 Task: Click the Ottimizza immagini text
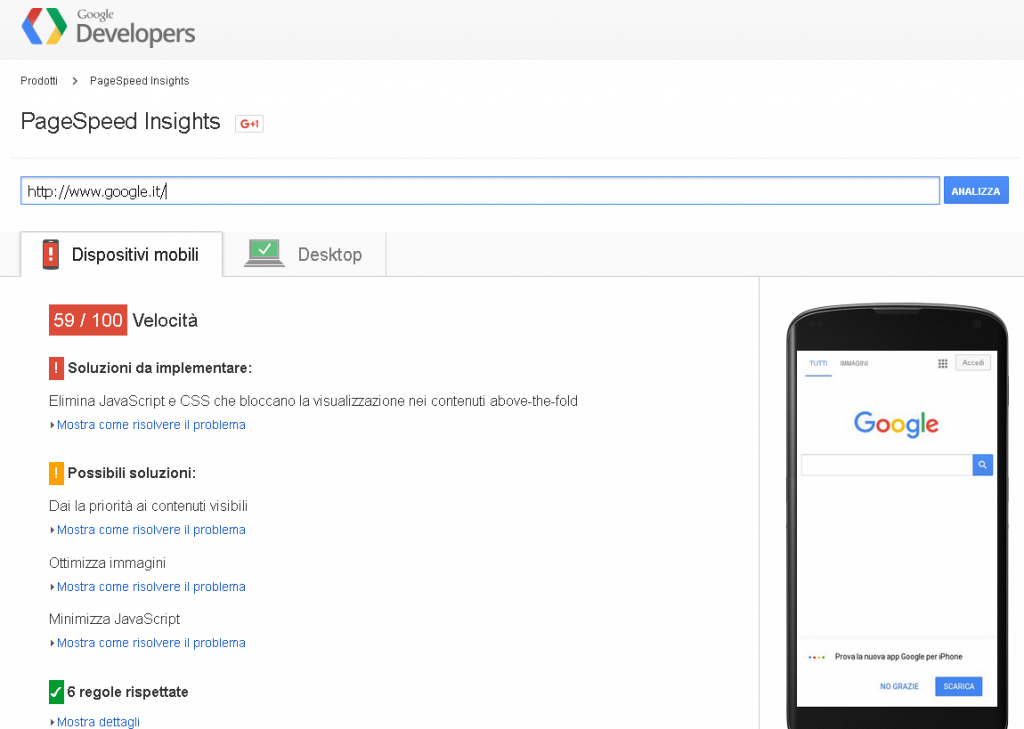[108, 563]
